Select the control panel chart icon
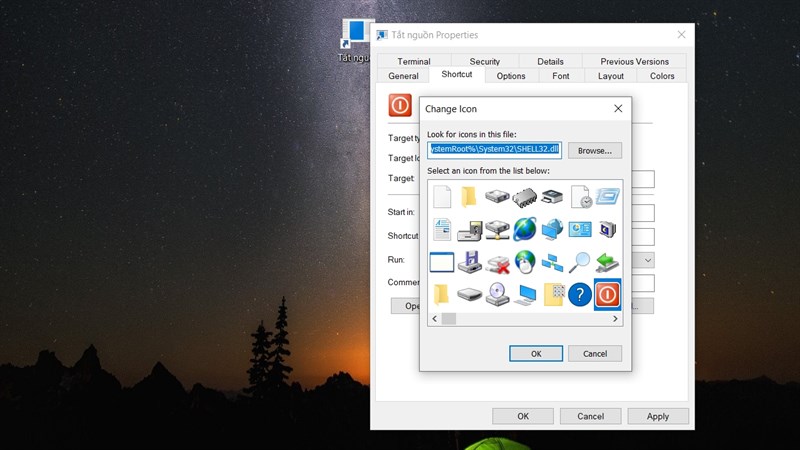The width and height of the screenshot is (800, 450). pyautogui.click(x=580, y=229)
